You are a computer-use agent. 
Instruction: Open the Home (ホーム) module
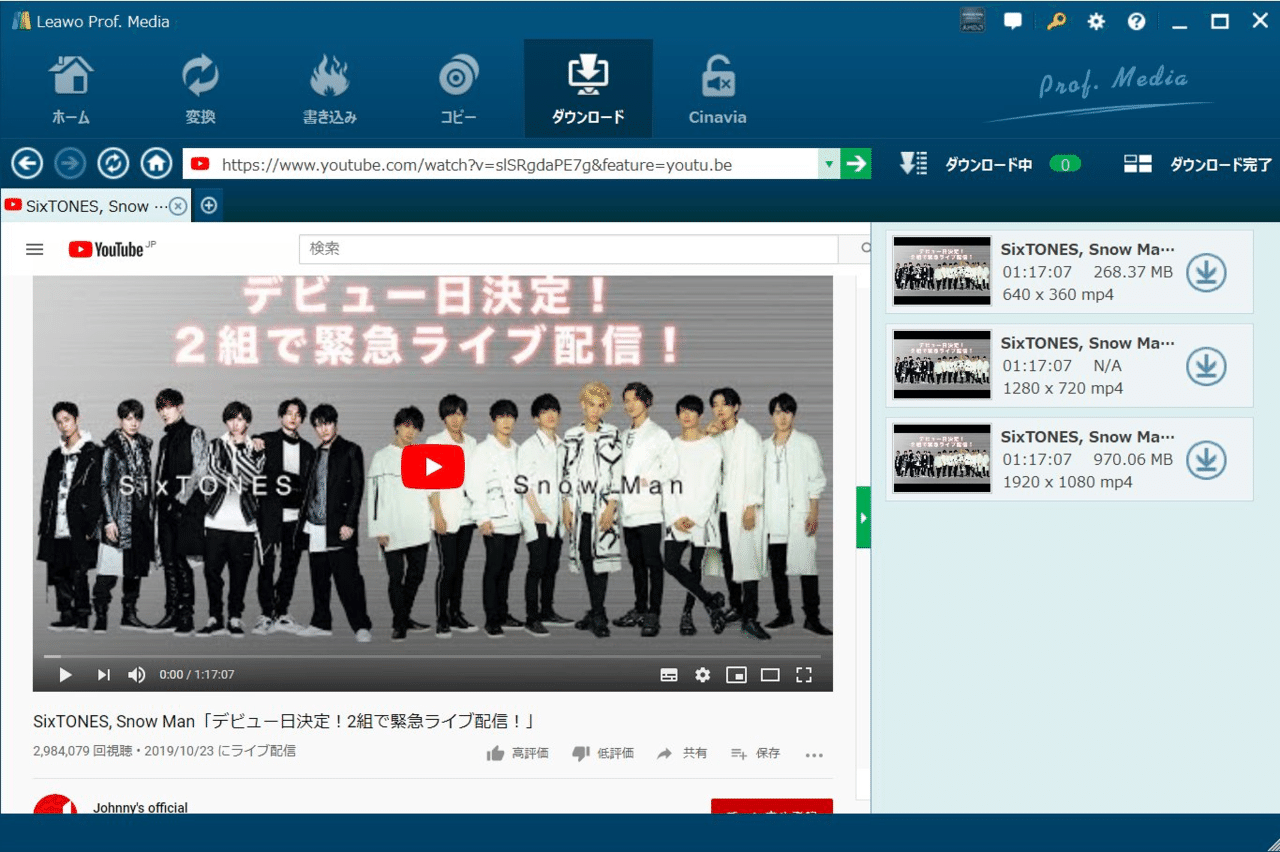(x=71, y=90)
